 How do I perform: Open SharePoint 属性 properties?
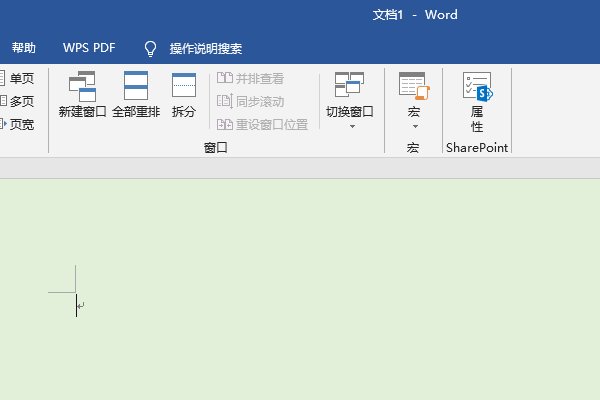coord(477,102)
